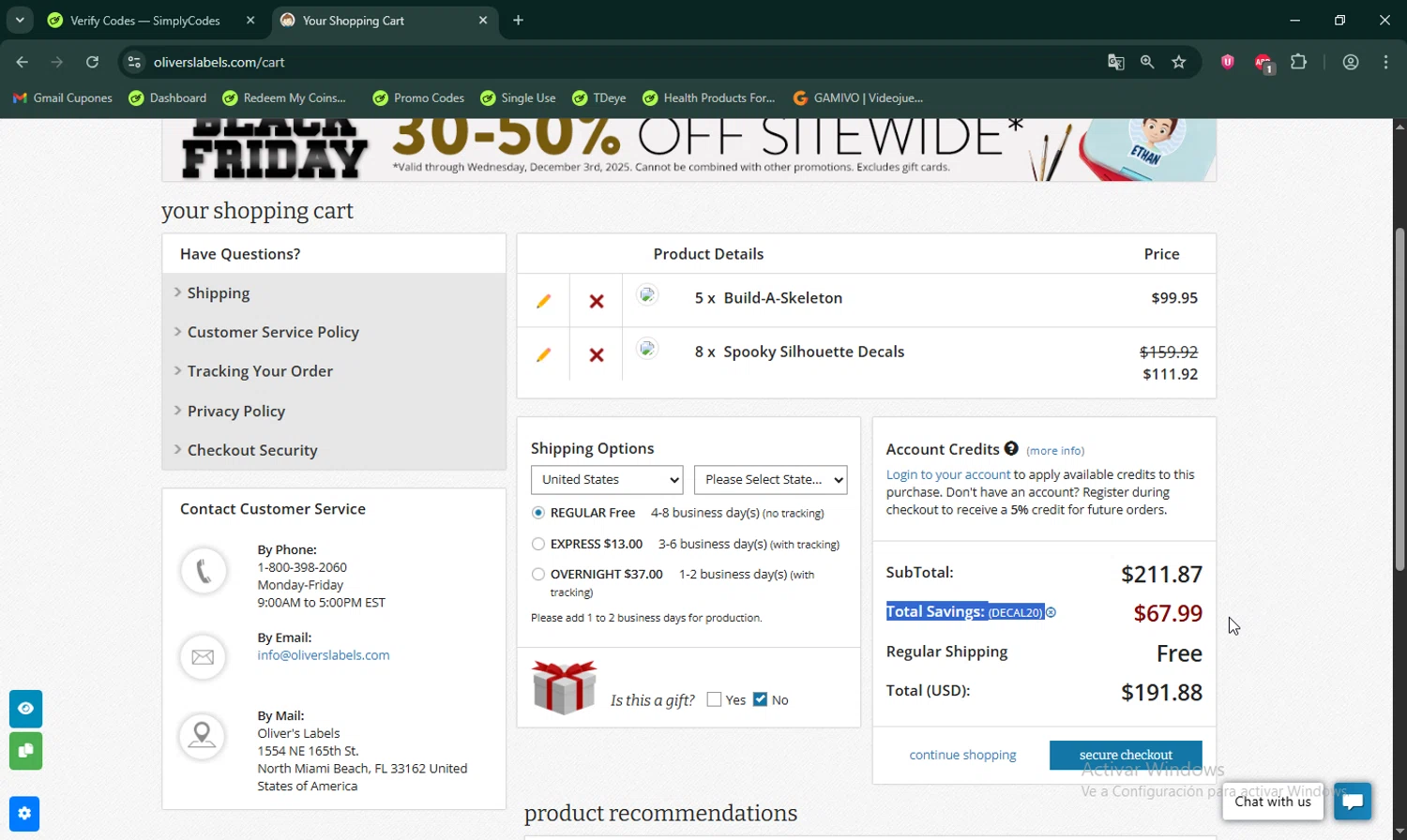This screenshot has width=1407, height=840.
Task: Select REGULAR Free shipping option
Action: click(538, 513)
